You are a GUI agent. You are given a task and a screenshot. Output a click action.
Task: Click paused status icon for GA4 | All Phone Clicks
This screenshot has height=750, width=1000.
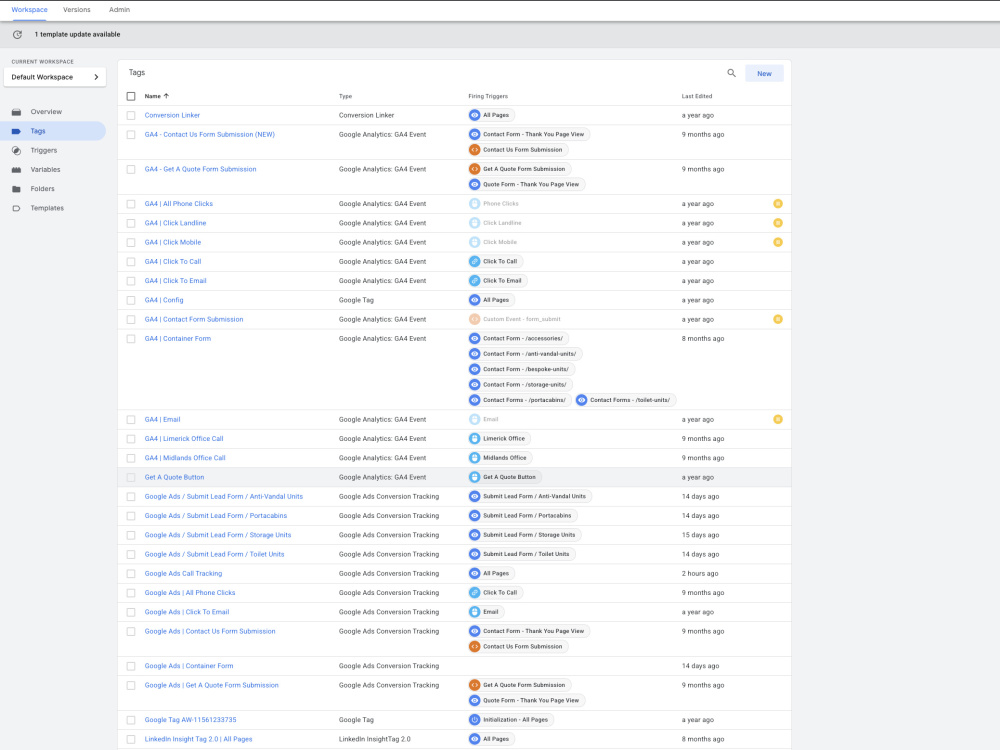click(x=777, y=204)
